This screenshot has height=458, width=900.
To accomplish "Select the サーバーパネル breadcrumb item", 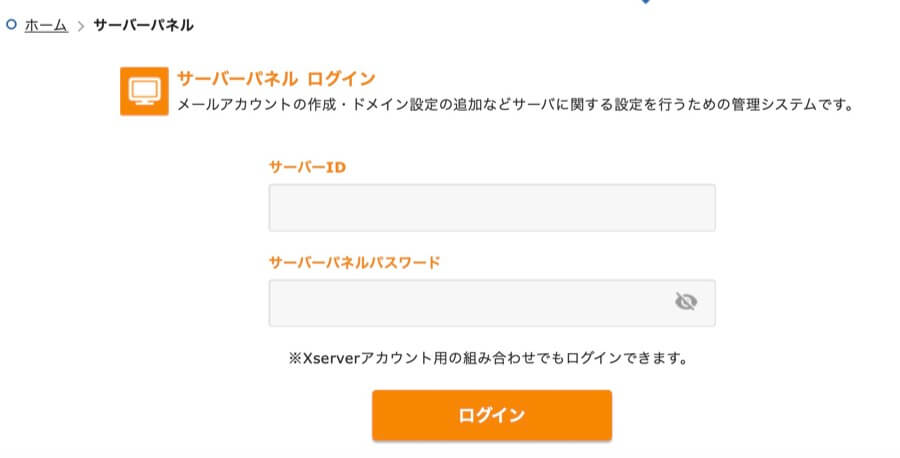I will point(143,26).
